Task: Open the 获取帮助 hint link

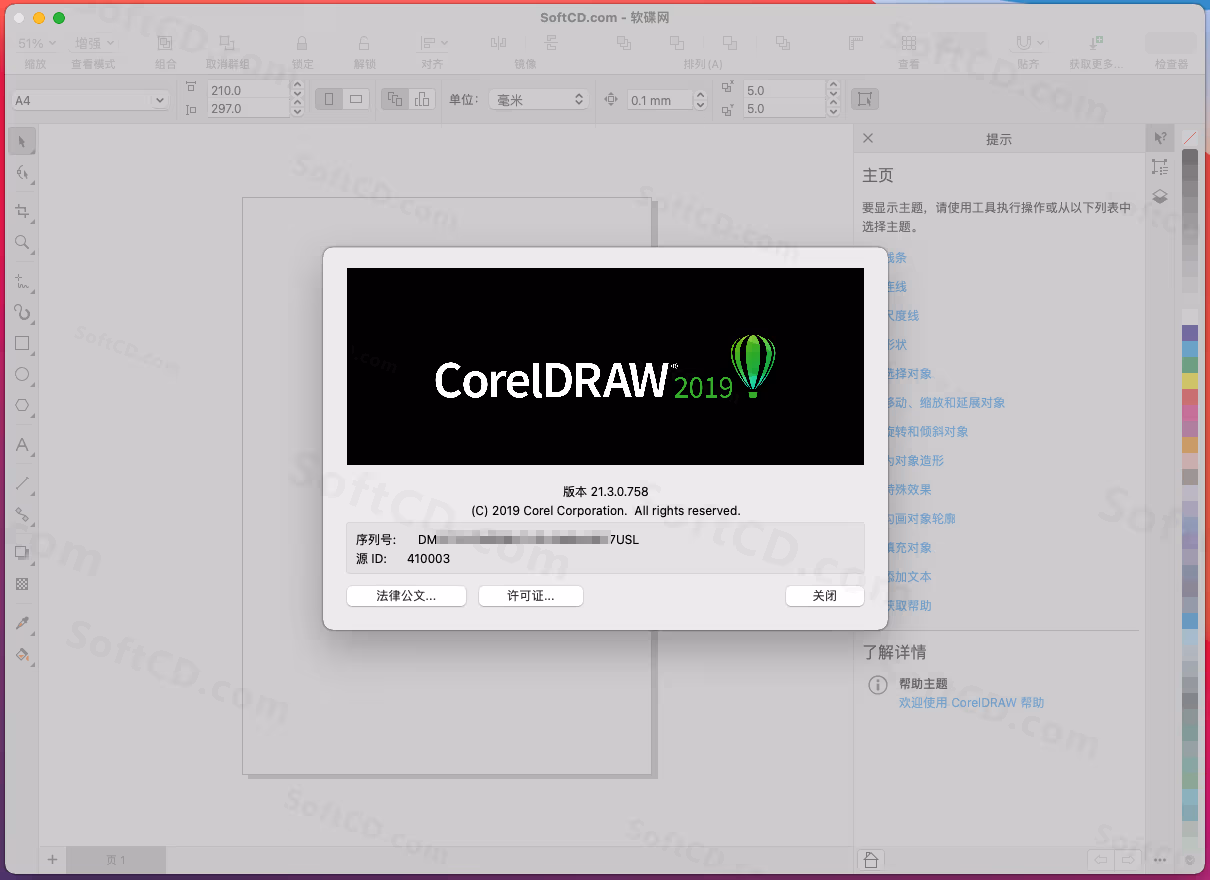Action: point(909,605)
